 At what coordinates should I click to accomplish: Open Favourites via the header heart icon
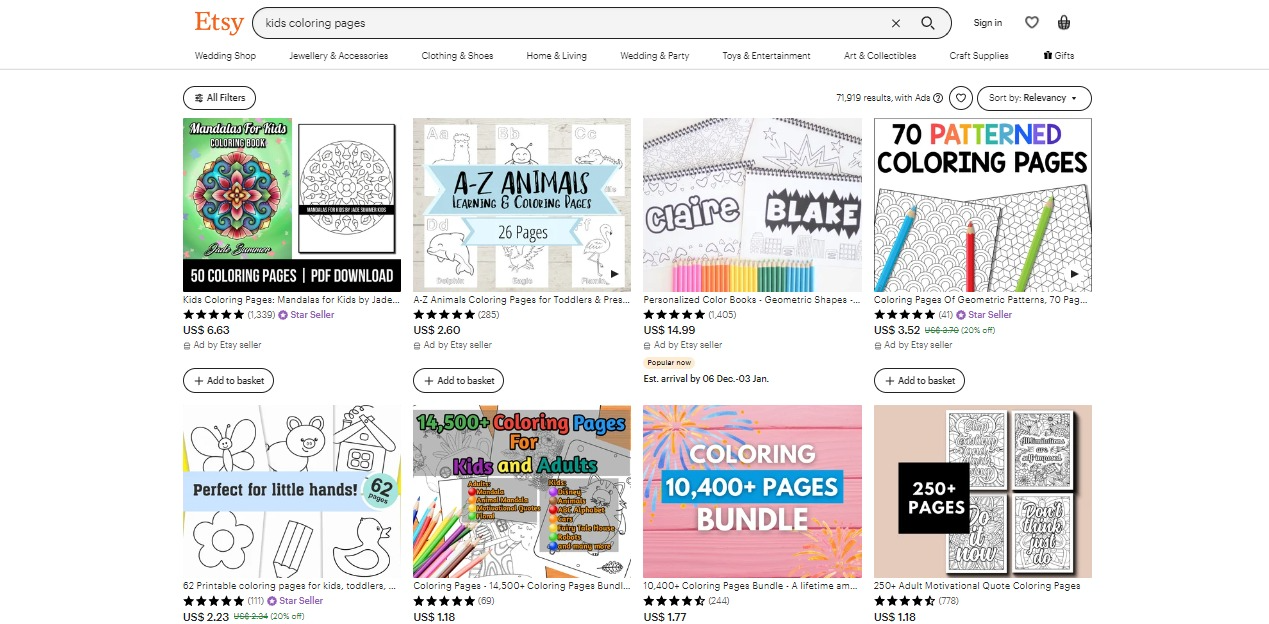[1032, 23]
